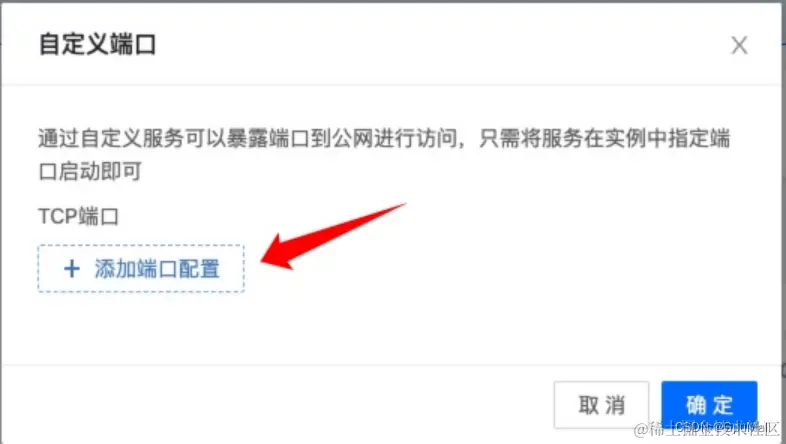This screenshot has height=444, width=786.
Task: Click the 添加端口配置 label text
Action: click(157, 269)
